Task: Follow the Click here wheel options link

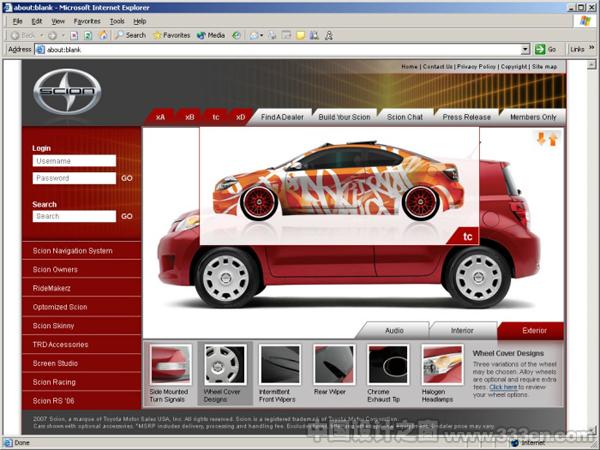Action: click(503, 387)
